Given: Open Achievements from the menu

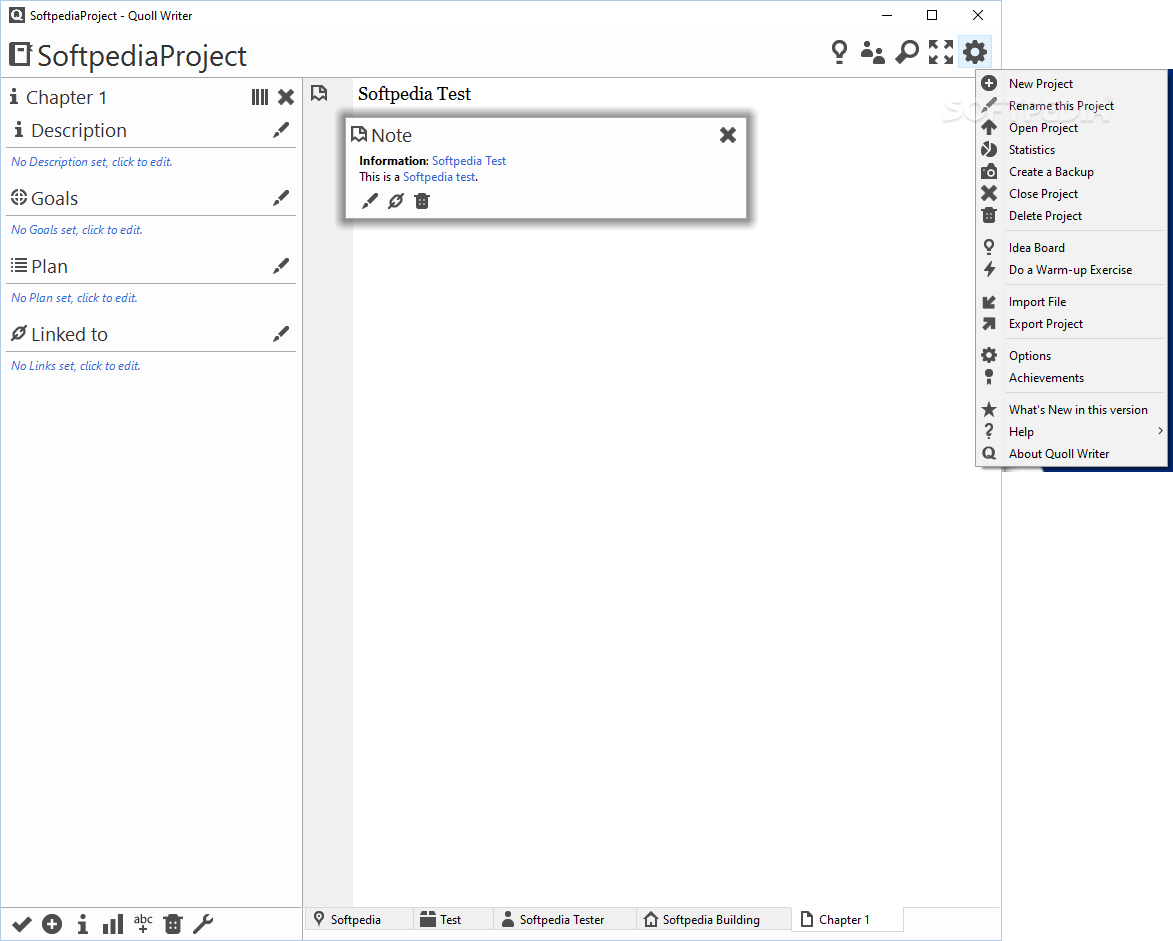Looking at the screenshot, I should (x=1071, y=378).
